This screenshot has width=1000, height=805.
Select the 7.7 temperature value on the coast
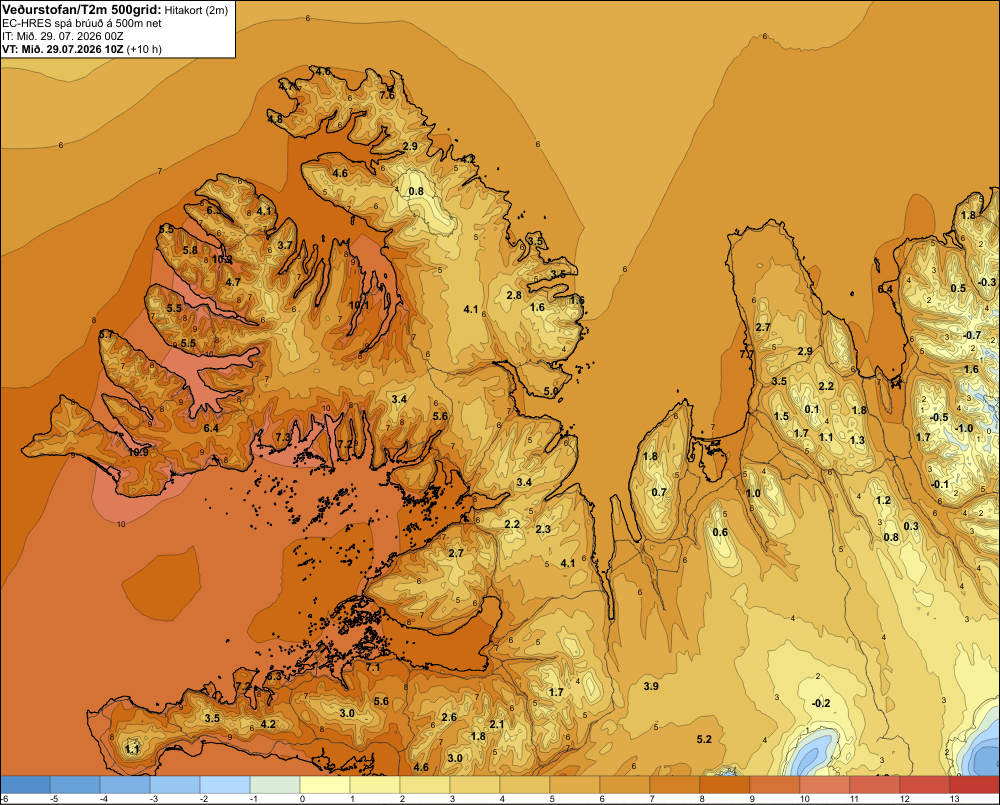[x=746, y=353]
